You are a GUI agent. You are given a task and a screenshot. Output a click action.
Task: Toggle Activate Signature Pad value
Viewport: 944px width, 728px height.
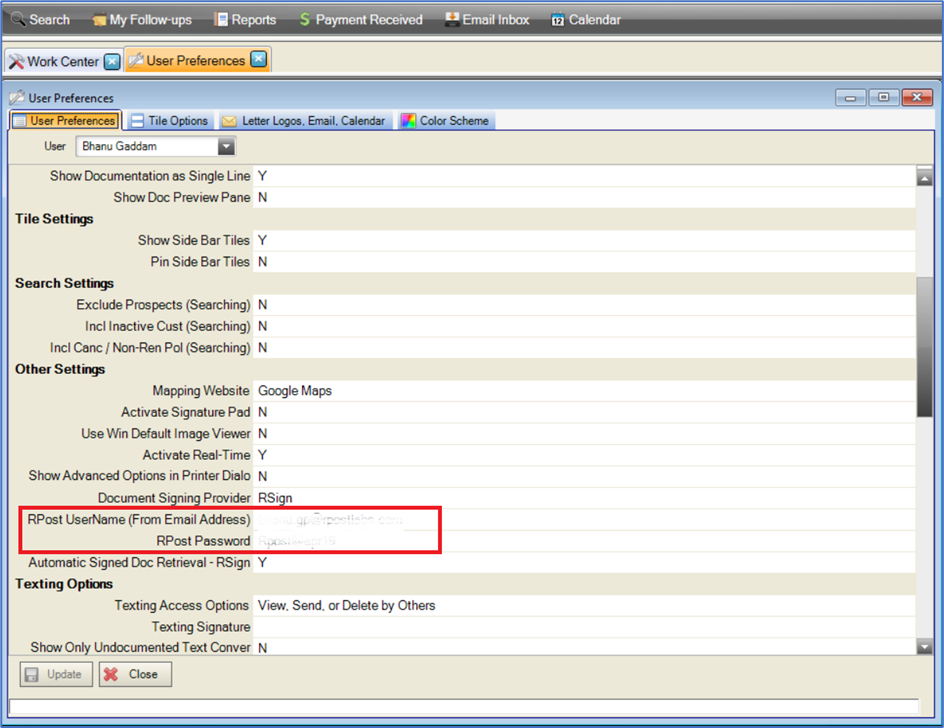pyautogui.click(x=262, y=412)
